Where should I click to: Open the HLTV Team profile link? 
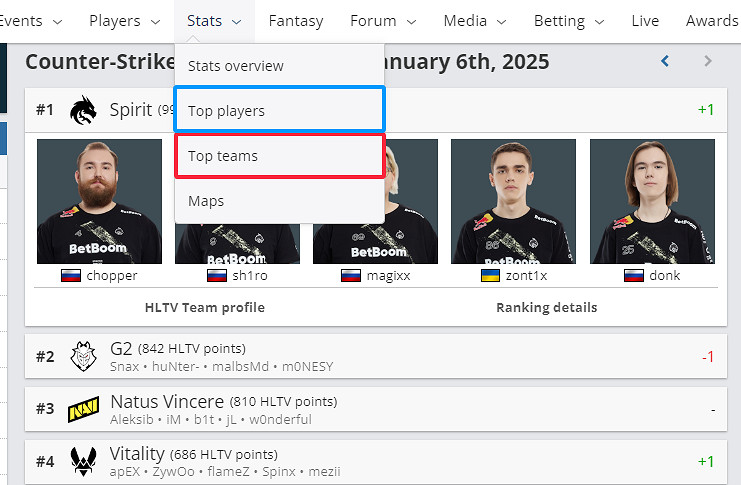tap(205, 307)
